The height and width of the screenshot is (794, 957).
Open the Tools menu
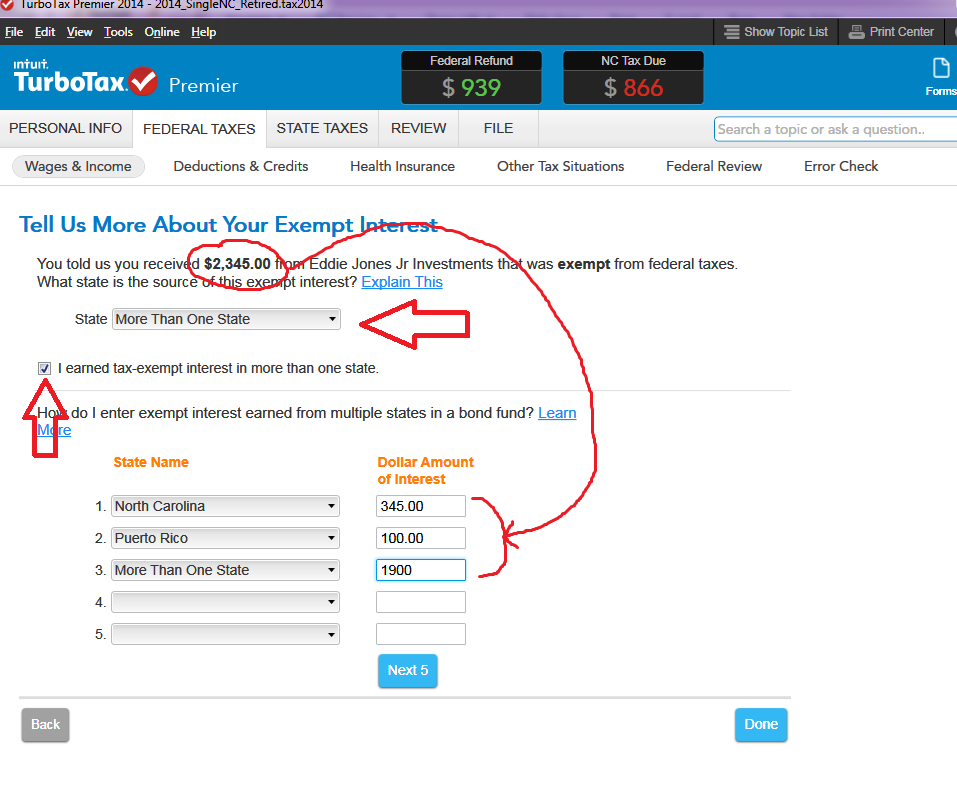tap(118, 32)
